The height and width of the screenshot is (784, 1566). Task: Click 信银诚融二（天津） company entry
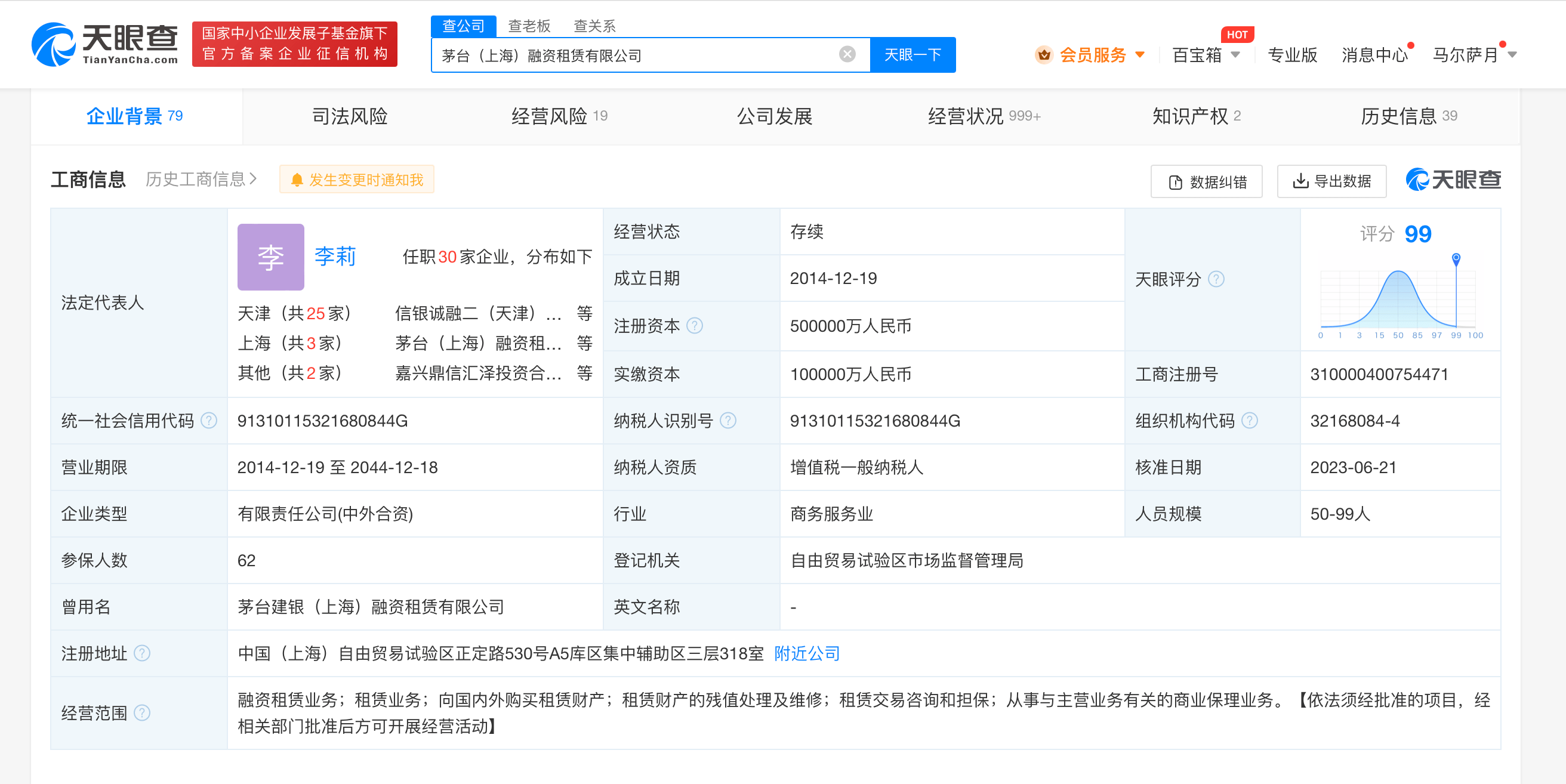tap(478, 314)
